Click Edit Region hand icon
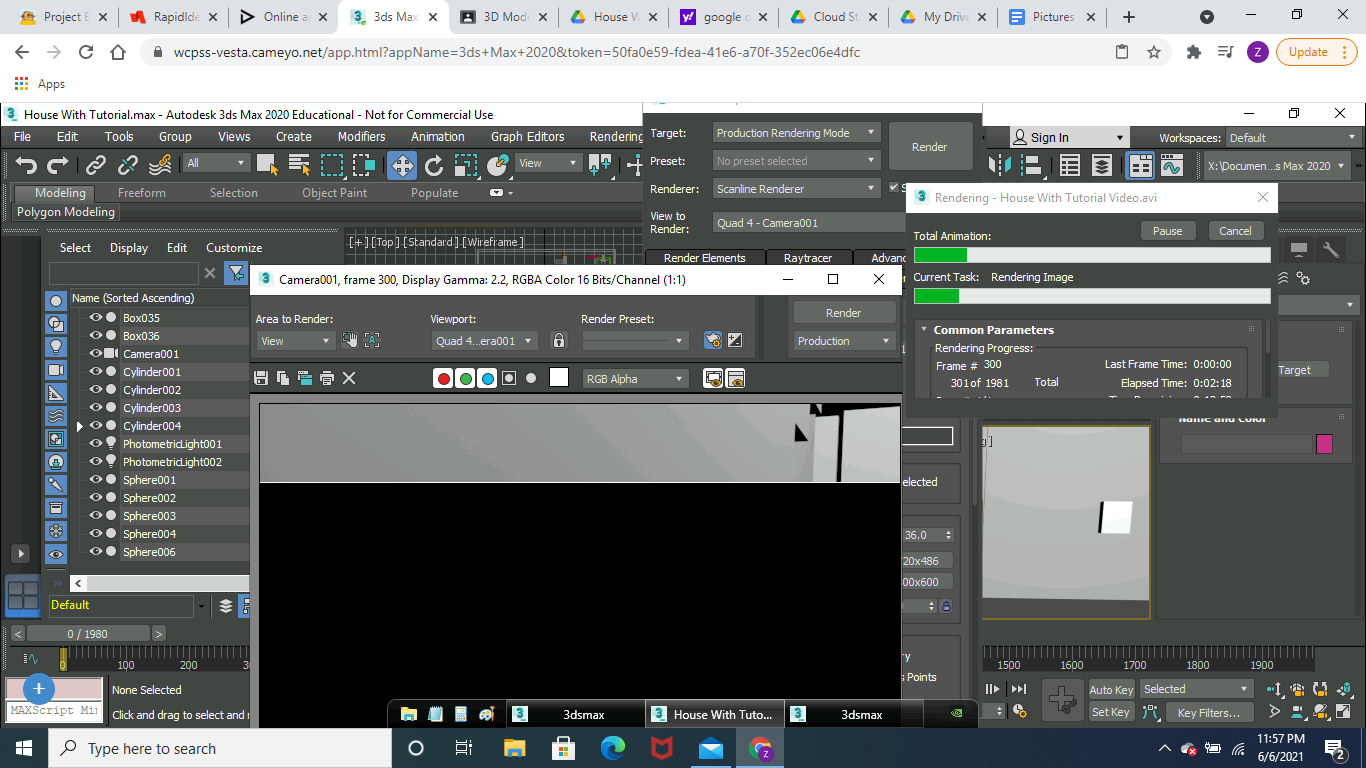Screen dimensions: 1366x768 click(350, 341)
